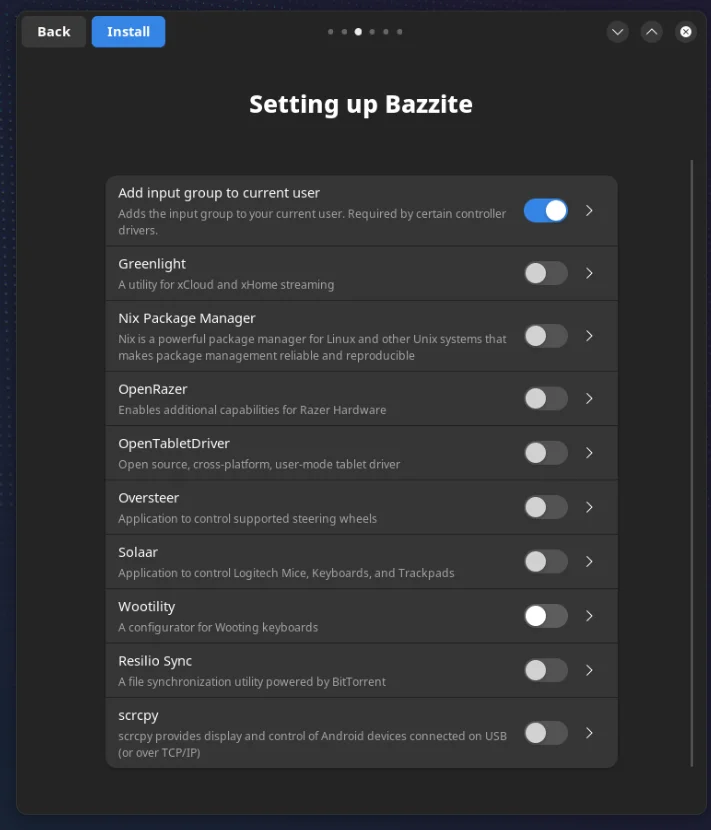Expand the scrcpy entry
711x830 pixels.
tap(589, 733)
